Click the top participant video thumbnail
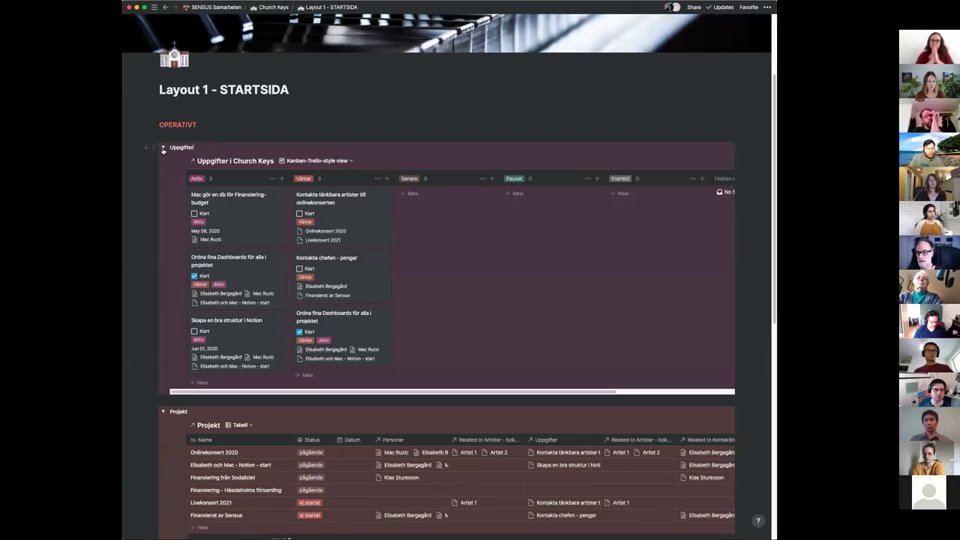The image size is (960, 540). [x=929, y=47]
